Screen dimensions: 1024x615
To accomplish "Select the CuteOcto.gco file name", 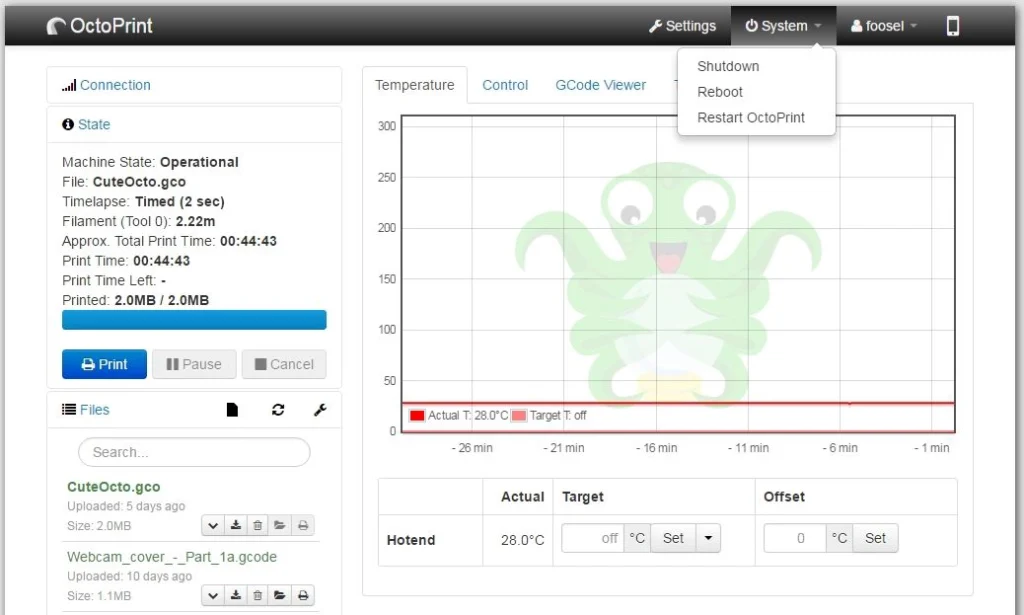I will (114, 486).
